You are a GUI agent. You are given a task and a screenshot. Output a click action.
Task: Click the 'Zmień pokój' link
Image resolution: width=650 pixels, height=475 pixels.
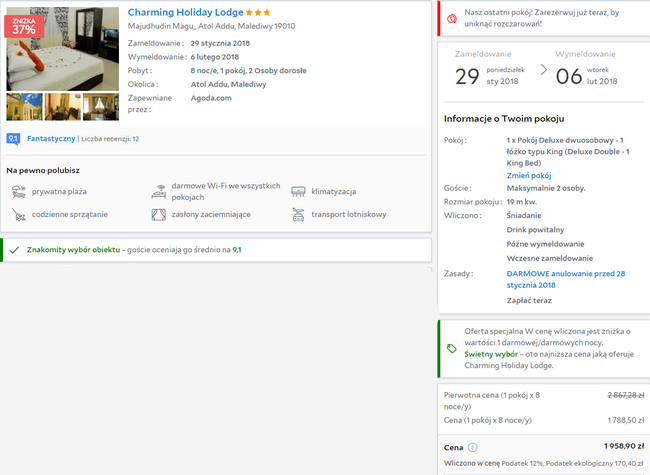[528, 175]
